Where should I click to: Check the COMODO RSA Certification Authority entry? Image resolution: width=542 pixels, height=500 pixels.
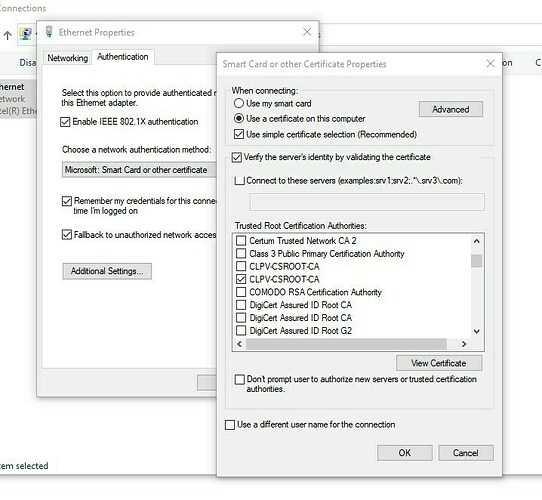coord(241,292)
